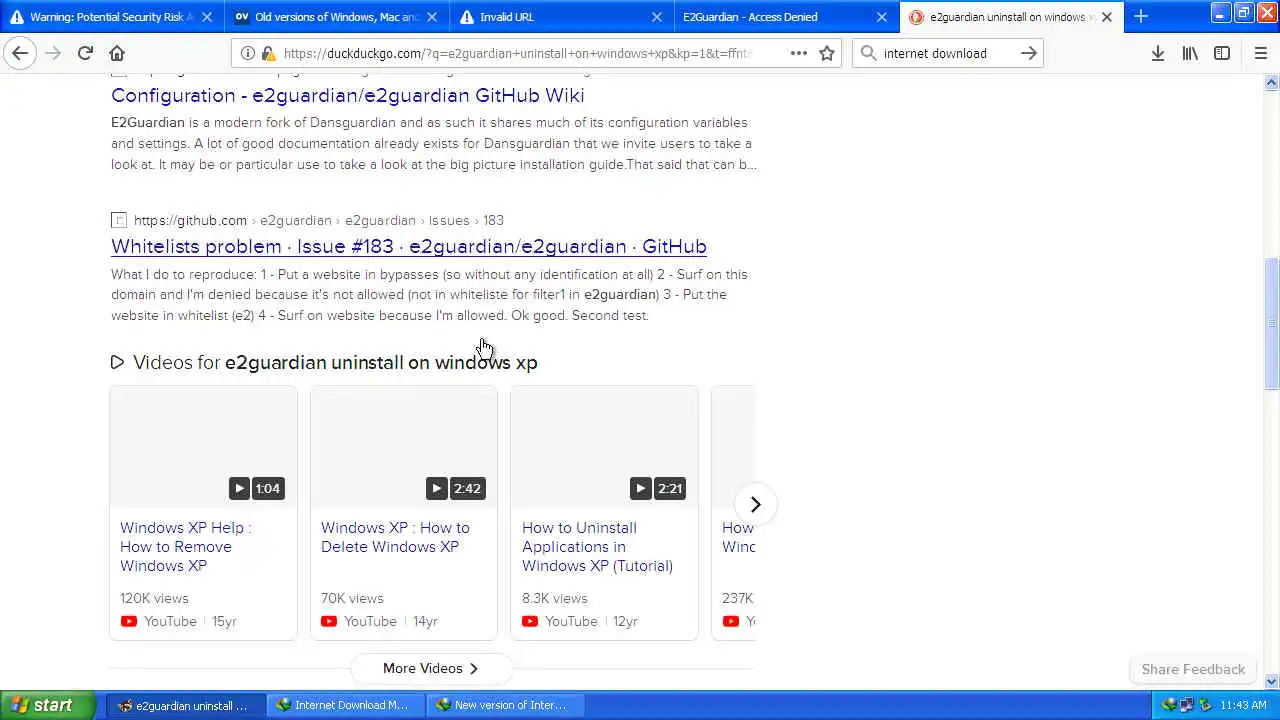Click the play triangle icon beside the Videos heading

pos(118,362)
